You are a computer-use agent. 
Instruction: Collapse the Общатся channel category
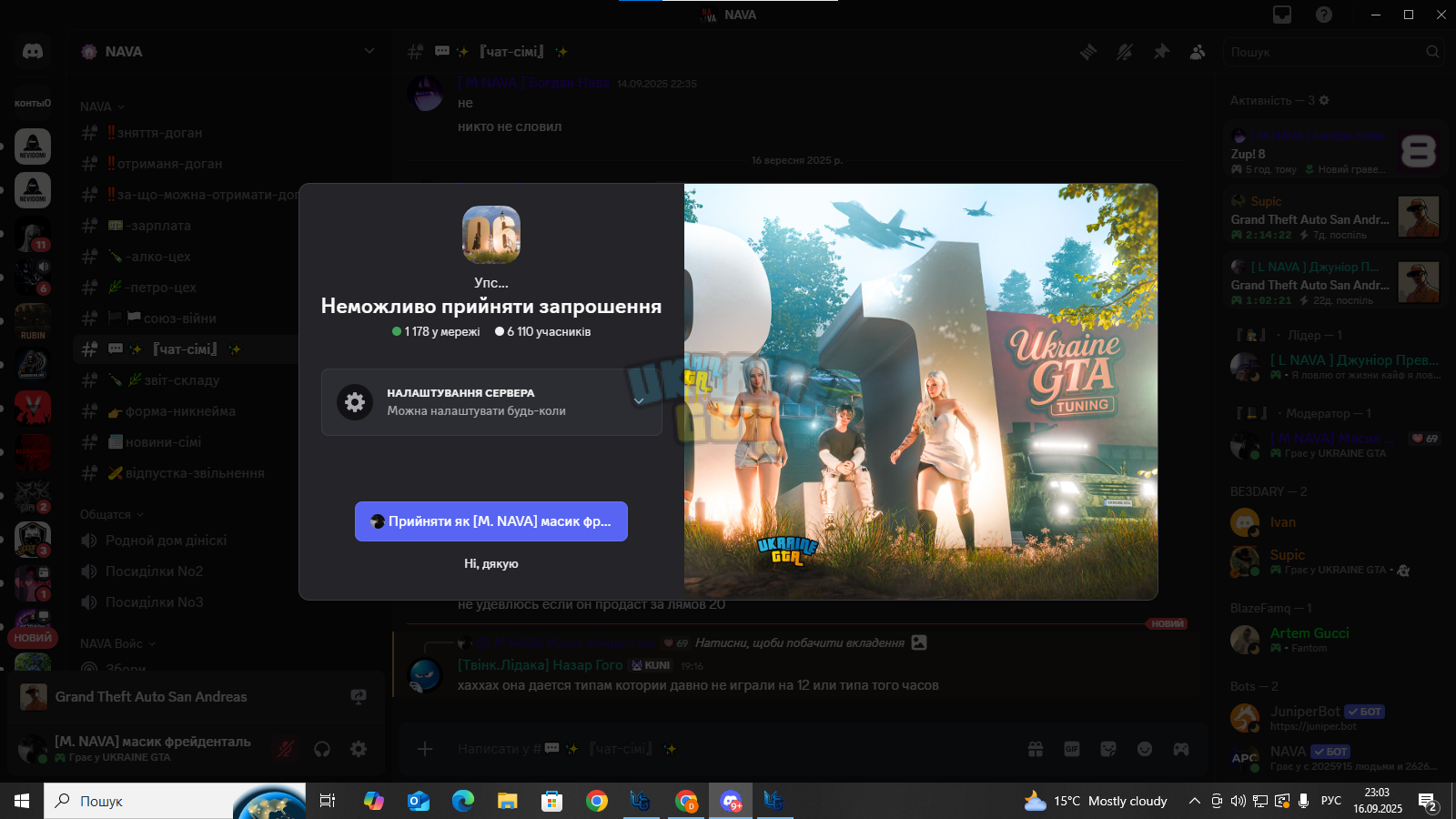click(112, 514)
